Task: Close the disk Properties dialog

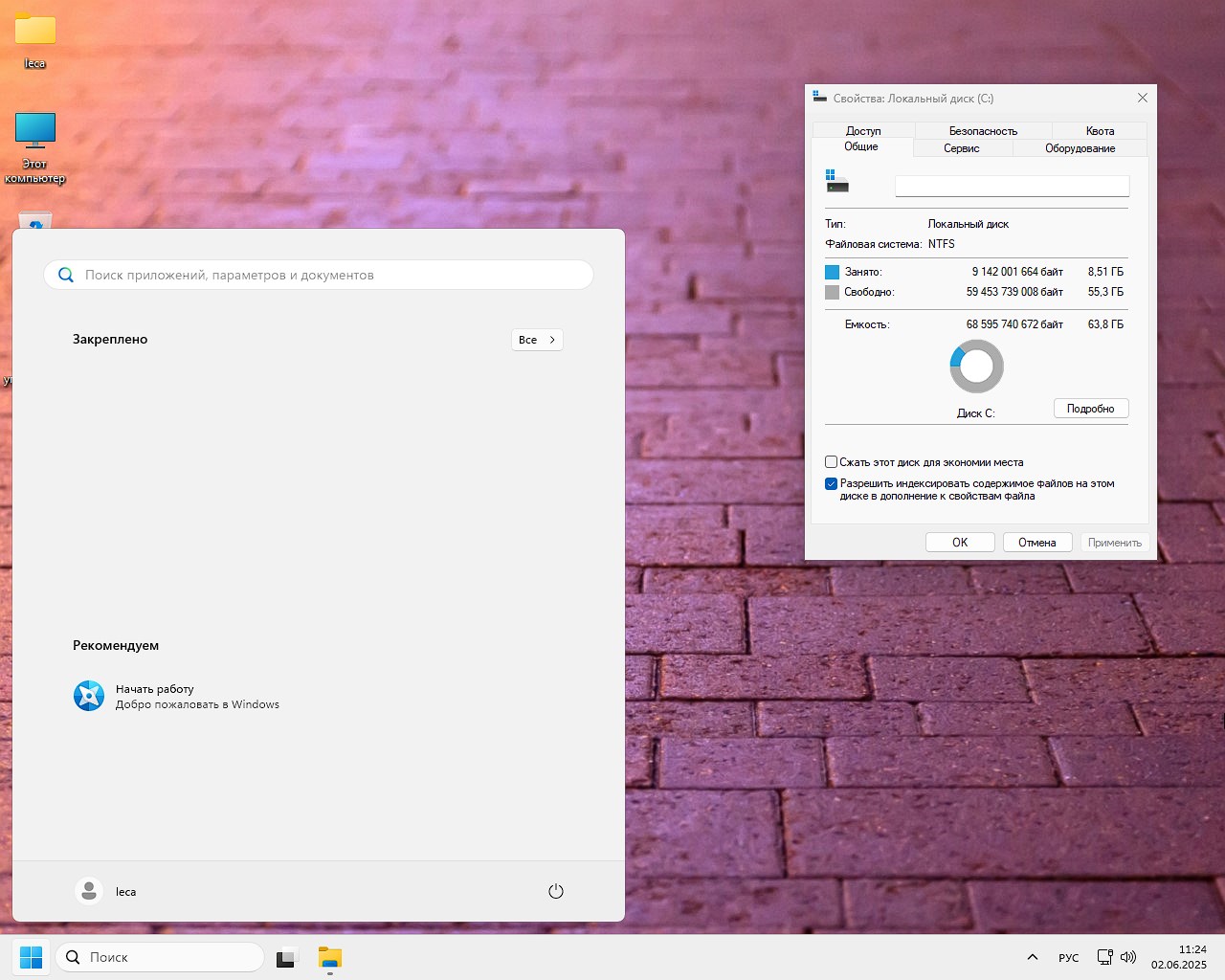Action: point(1142,98)
